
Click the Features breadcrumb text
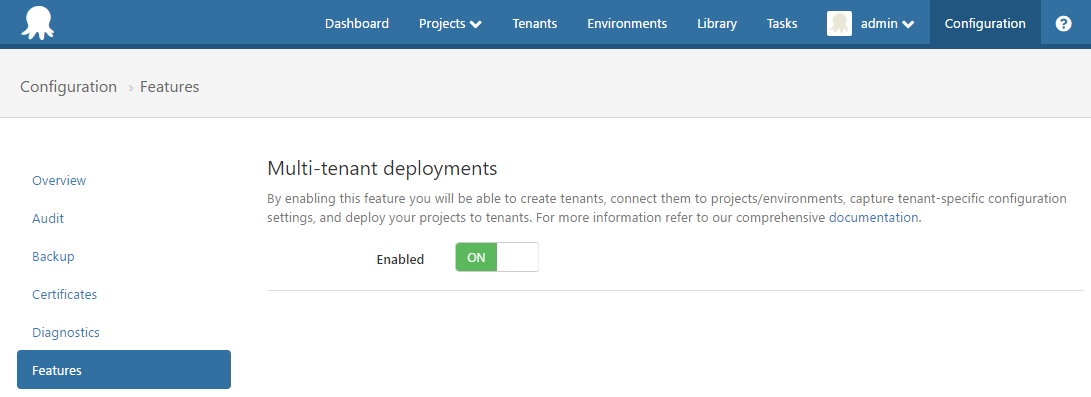pyautogui.click(x=170, y=87)
